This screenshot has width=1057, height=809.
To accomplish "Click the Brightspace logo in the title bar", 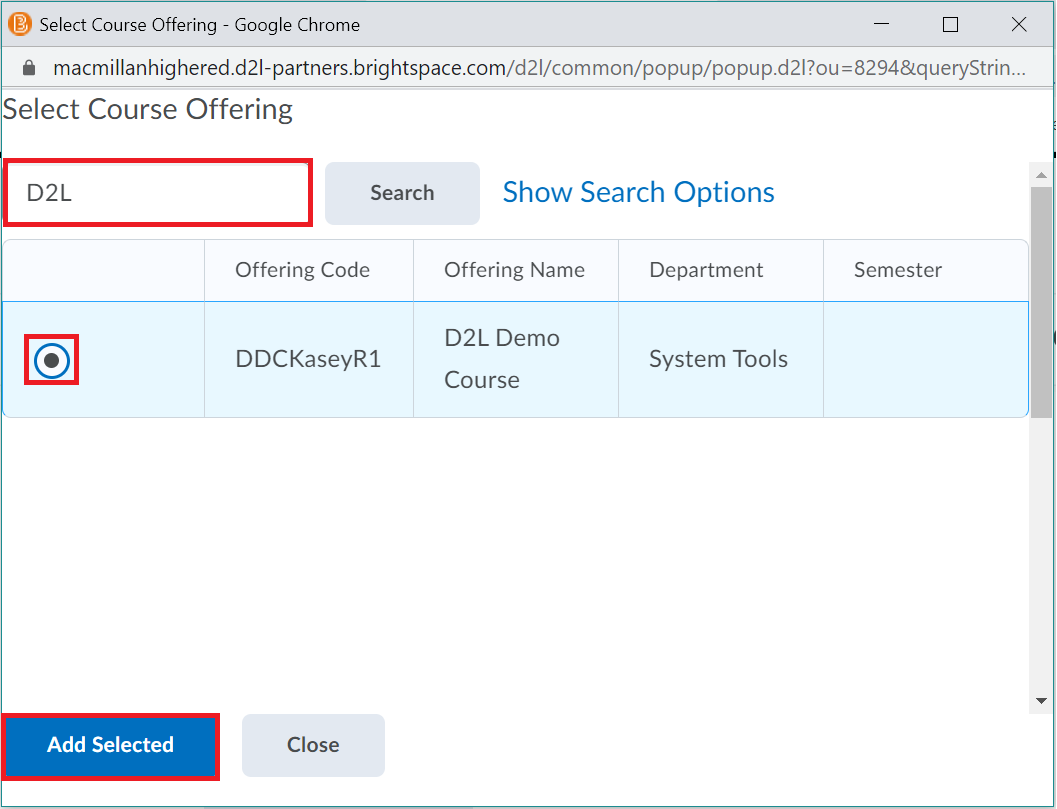I will [18, 24].
